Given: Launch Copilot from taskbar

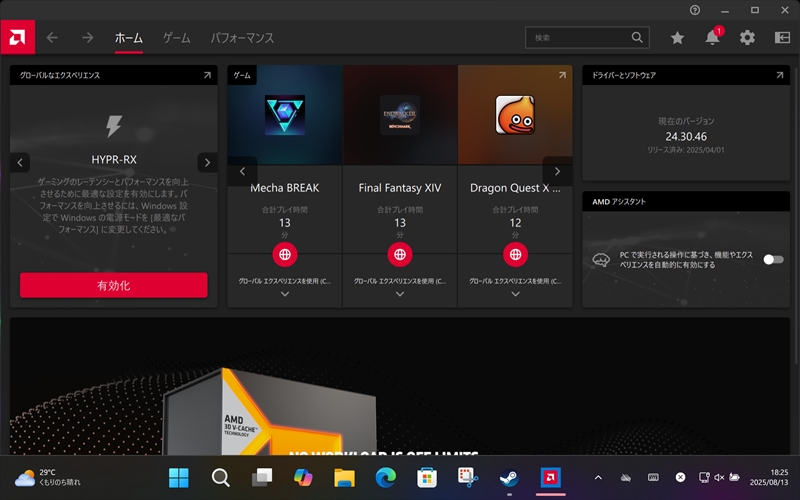Looking at the screenshot, I should 303,478.
